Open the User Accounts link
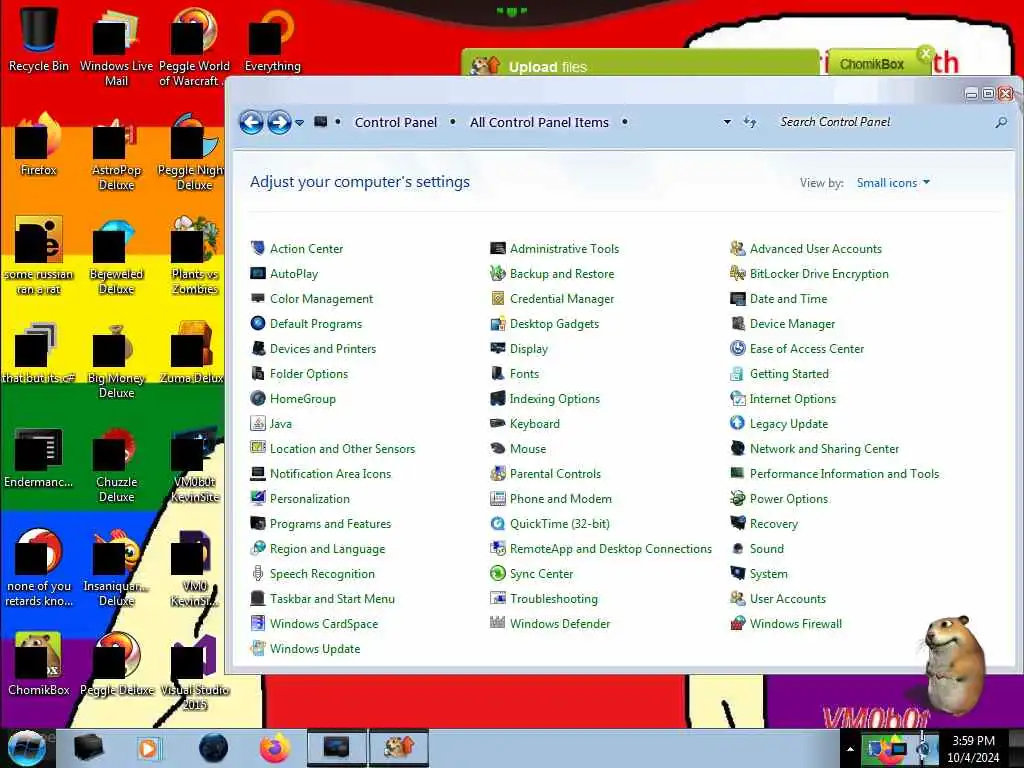This screenshot has width=1024, height=768. click(x=788, y=598)
